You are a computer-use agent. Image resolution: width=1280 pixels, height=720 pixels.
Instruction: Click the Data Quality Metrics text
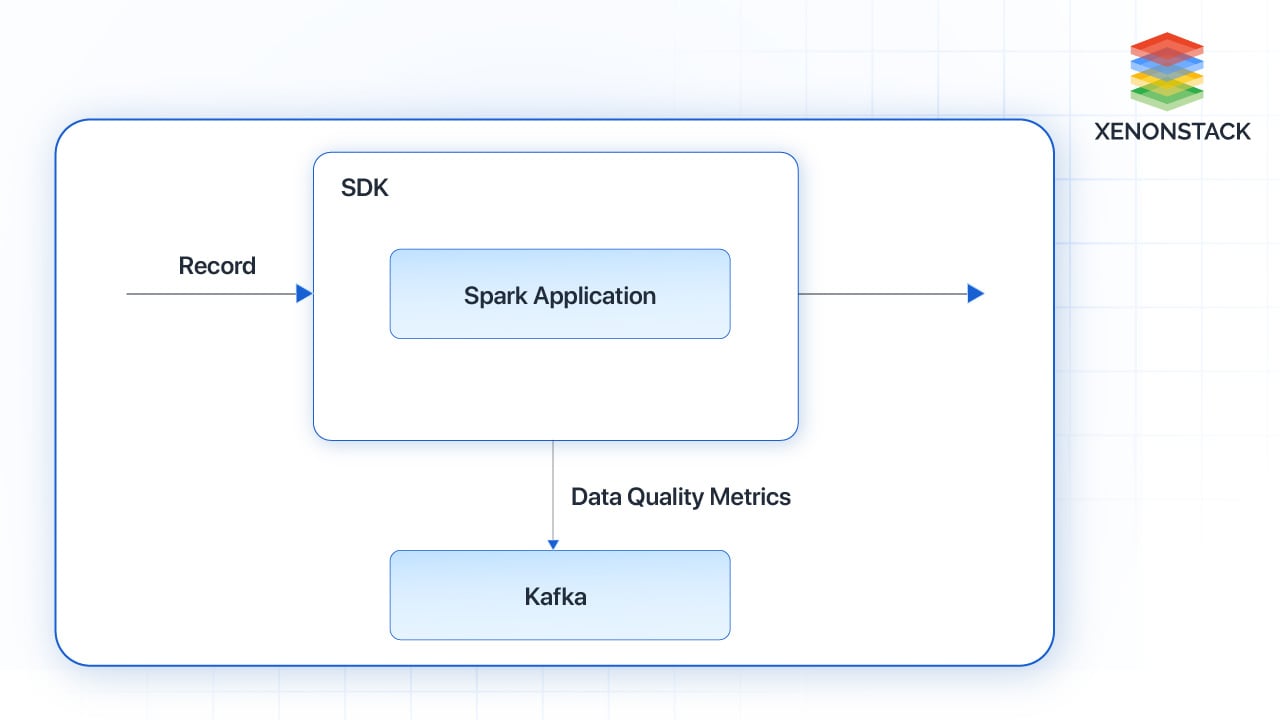click(681, 496)
